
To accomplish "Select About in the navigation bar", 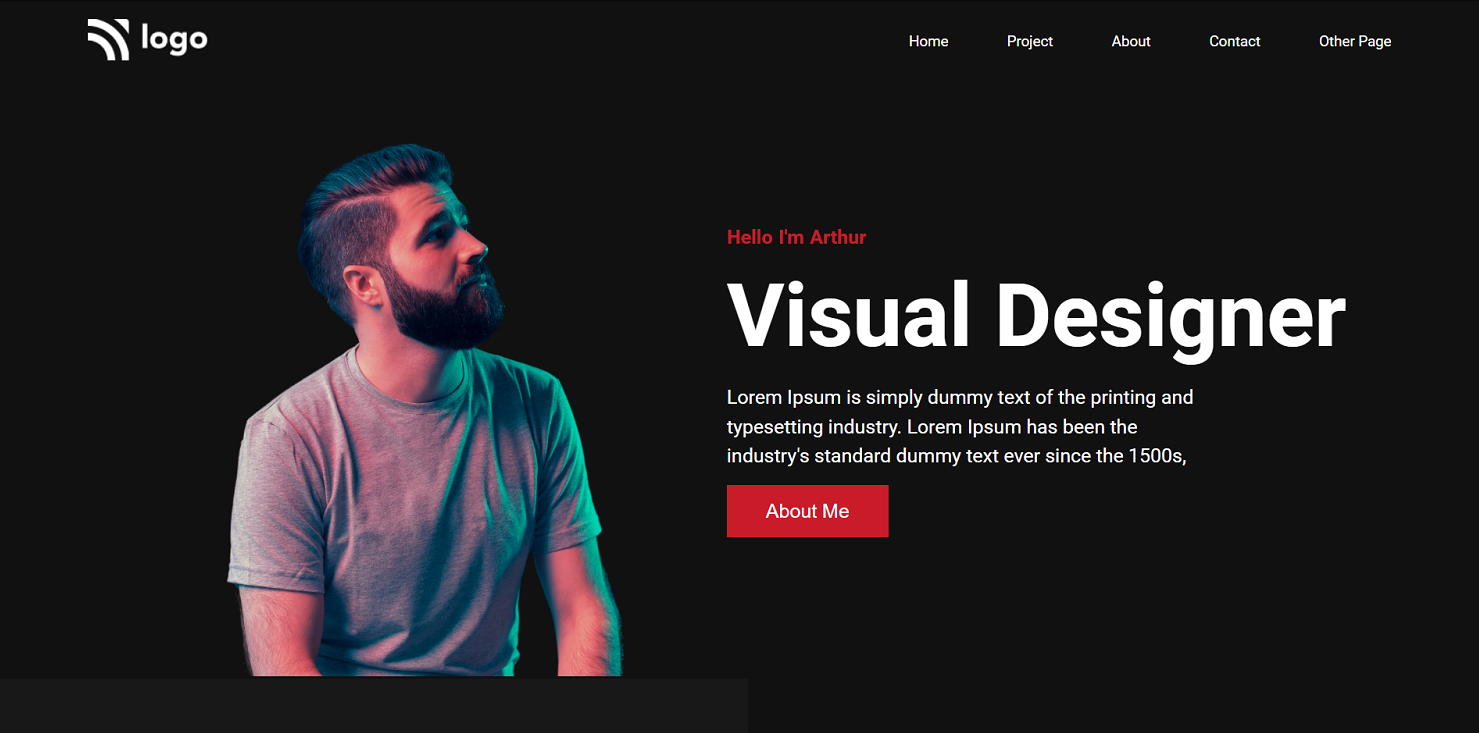I will [1131, 41].
